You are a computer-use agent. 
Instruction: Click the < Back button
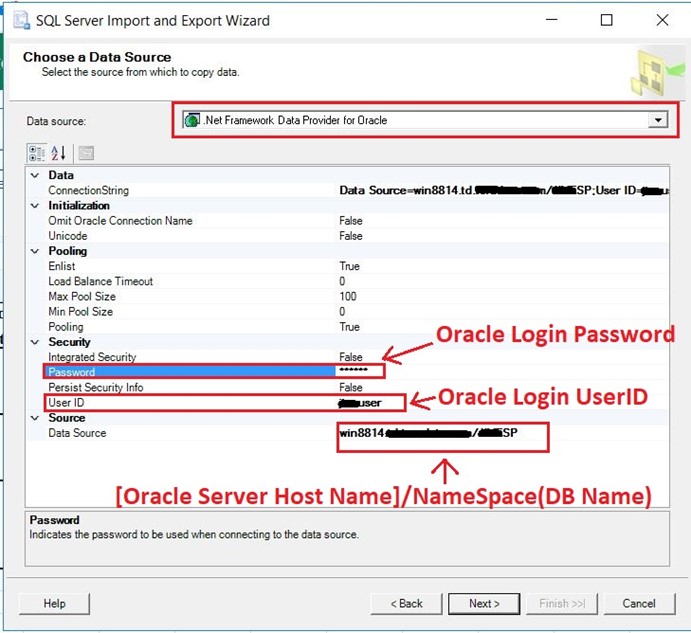pyautogui.click(x=406, y=603)
